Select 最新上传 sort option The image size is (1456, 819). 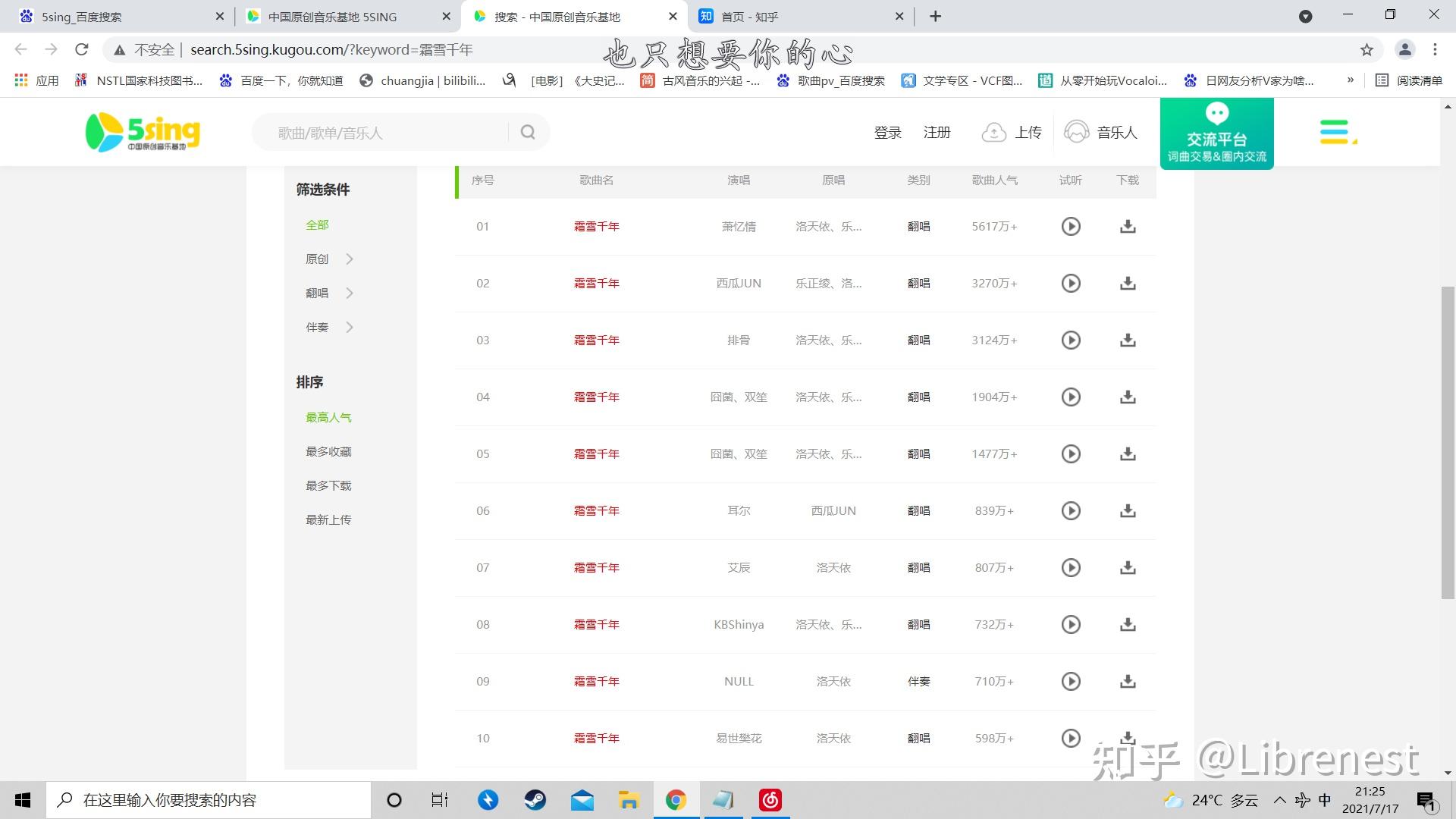pyautogui.click(x=328, y=519)
